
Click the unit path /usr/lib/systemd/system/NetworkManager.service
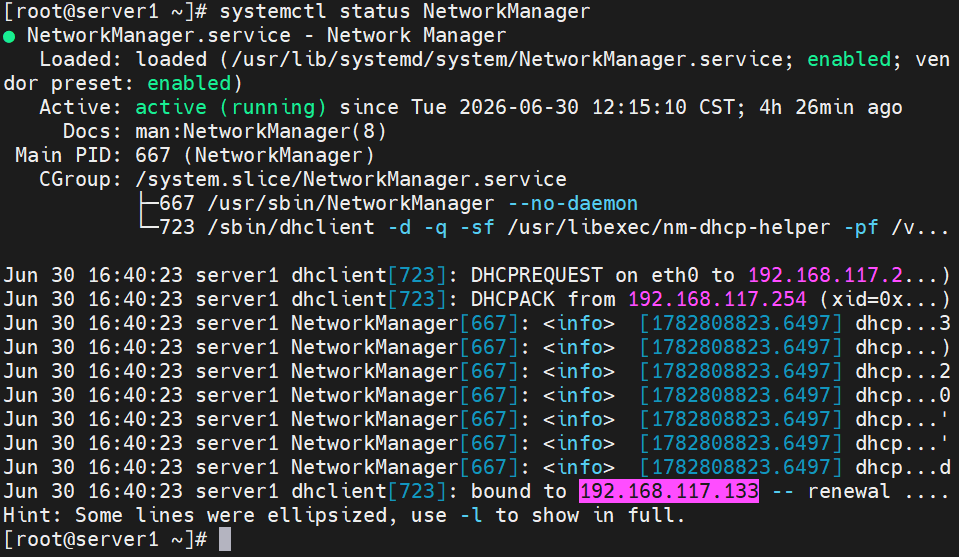click(x=507, y=59)
